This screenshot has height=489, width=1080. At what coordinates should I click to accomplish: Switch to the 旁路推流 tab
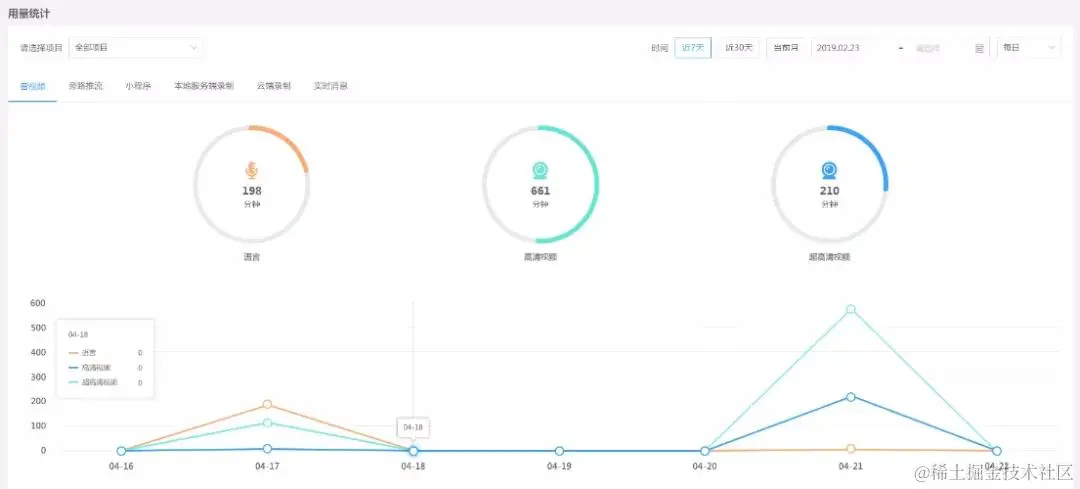(x=86, y=87)
